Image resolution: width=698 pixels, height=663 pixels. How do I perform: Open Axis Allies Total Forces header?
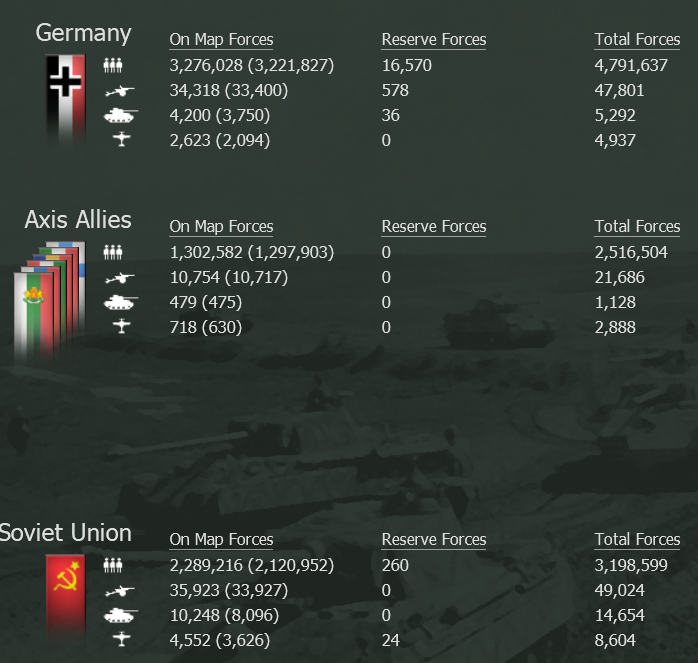click(637, 227)
